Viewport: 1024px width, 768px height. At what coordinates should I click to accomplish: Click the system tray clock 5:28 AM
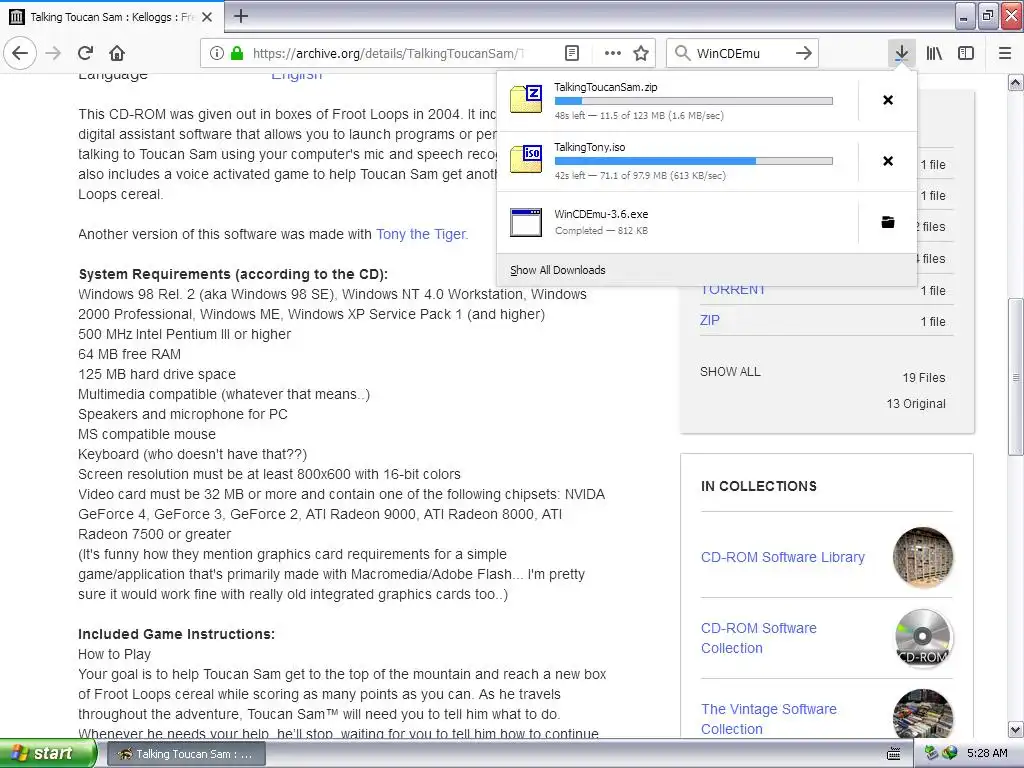[x=987, y=753]
